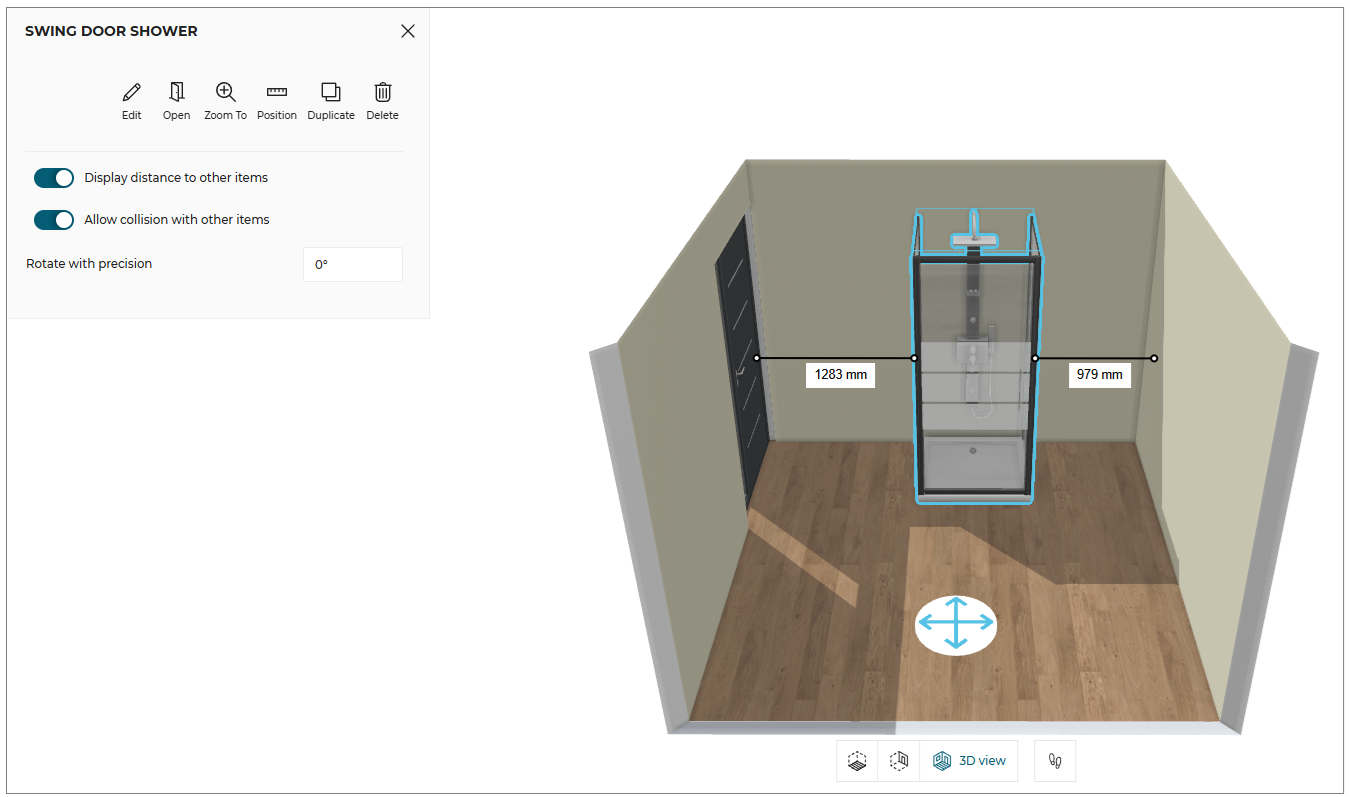Duplicate the swing door shower
The image size is (1350, 797).
coord(331,99)
